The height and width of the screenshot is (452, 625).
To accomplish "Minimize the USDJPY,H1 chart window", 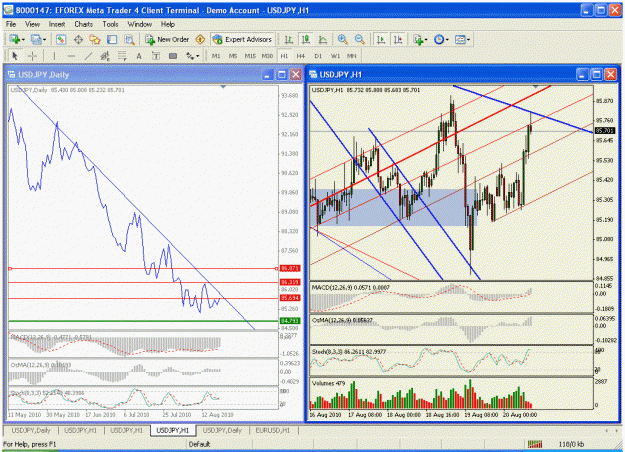I will [582, 75].
